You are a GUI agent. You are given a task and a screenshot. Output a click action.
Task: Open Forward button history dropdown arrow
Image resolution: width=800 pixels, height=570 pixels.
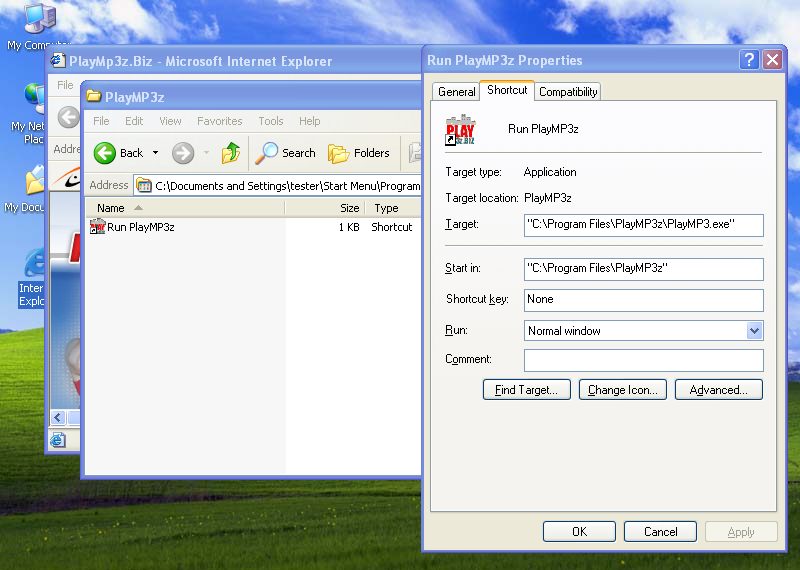click(206, 153)
